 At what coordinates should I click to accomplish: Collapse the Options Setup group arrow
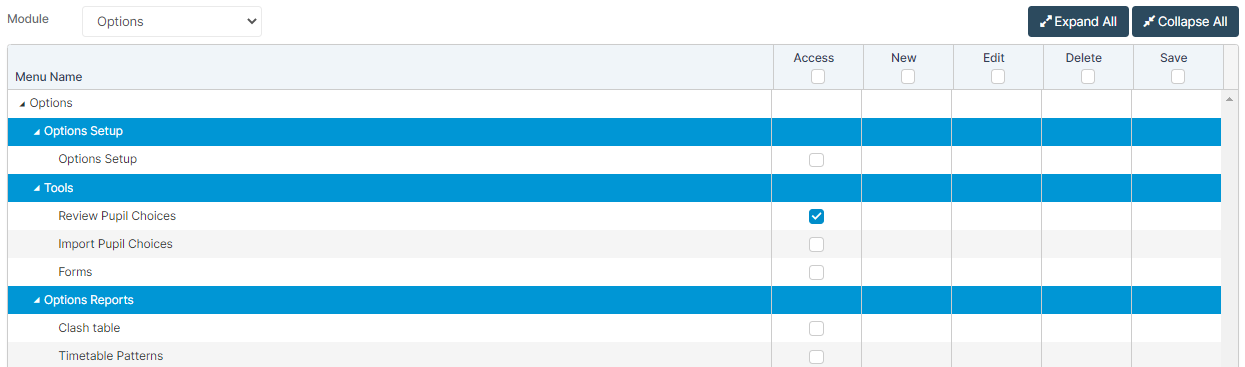(37, 131)
